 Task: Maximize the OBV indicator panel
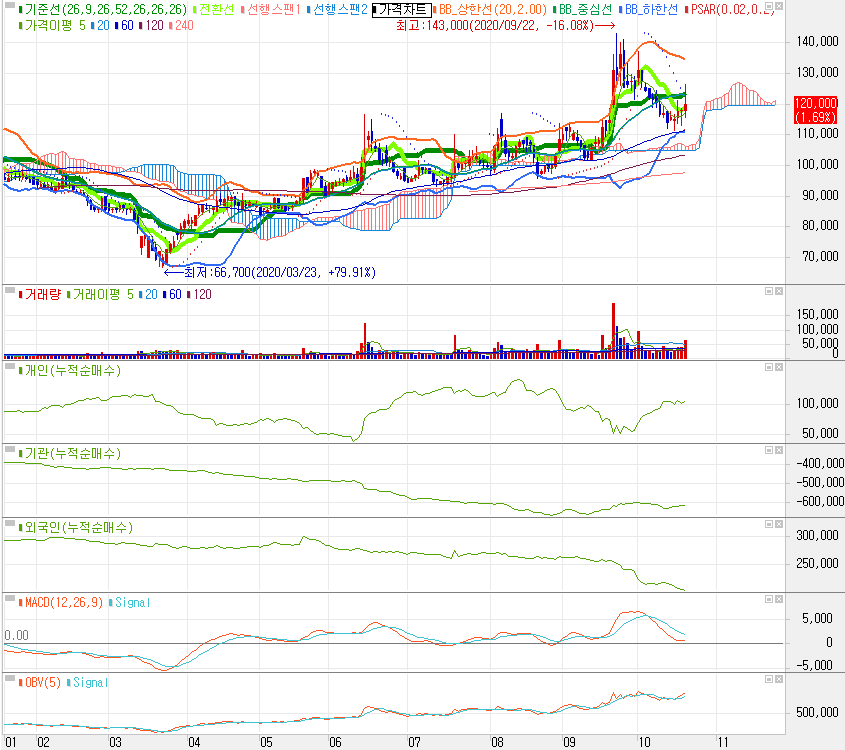click(770, 679)
